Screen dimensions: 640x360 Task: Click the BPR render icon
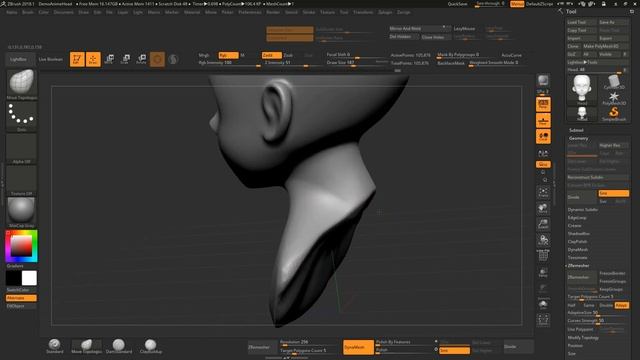pos(543,80)
